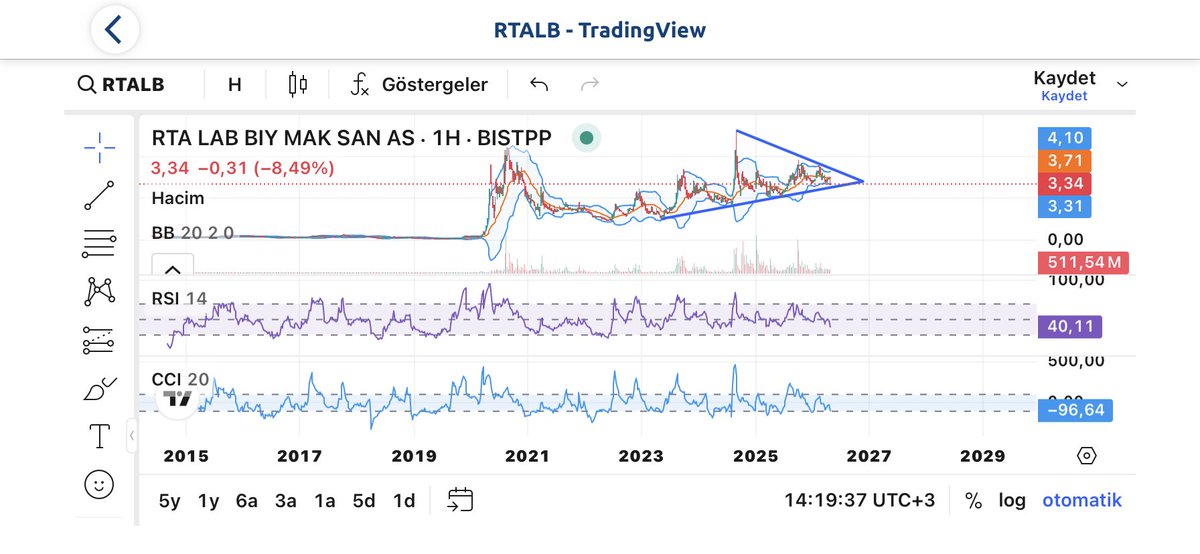This screenshot has height=554, width=1200.
Task: Expand the Kaydet dropdown arrow
Action: pos(1122,84)
